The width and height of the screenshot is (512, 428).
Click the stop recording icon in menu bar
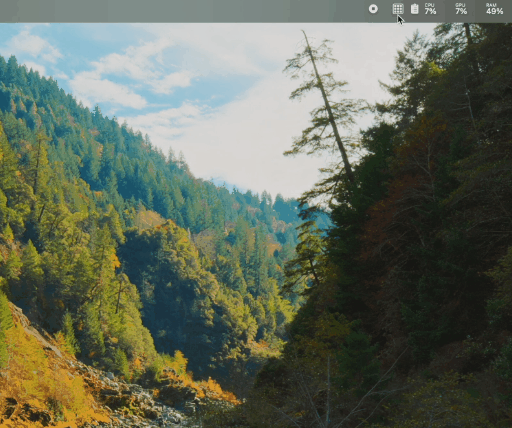(373, 9)
